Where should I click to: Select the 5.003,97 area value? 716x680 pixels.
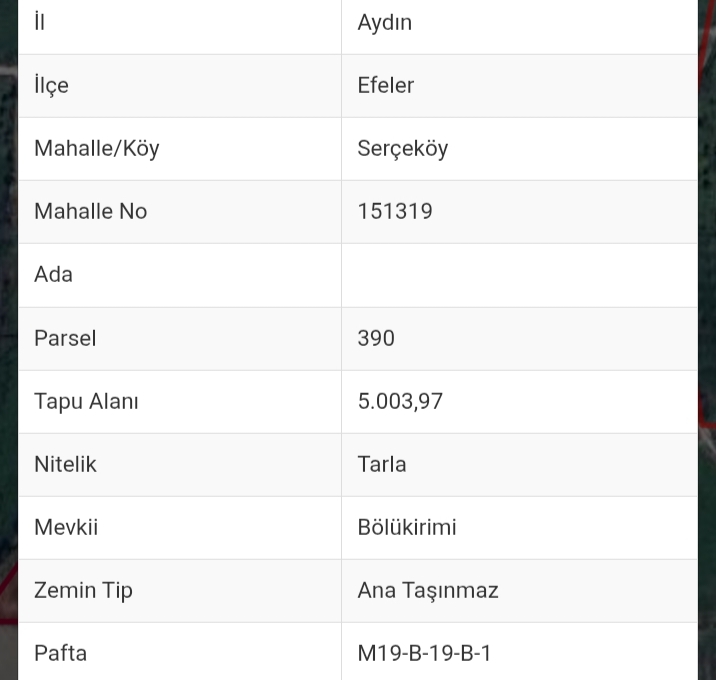pos(400,401)
